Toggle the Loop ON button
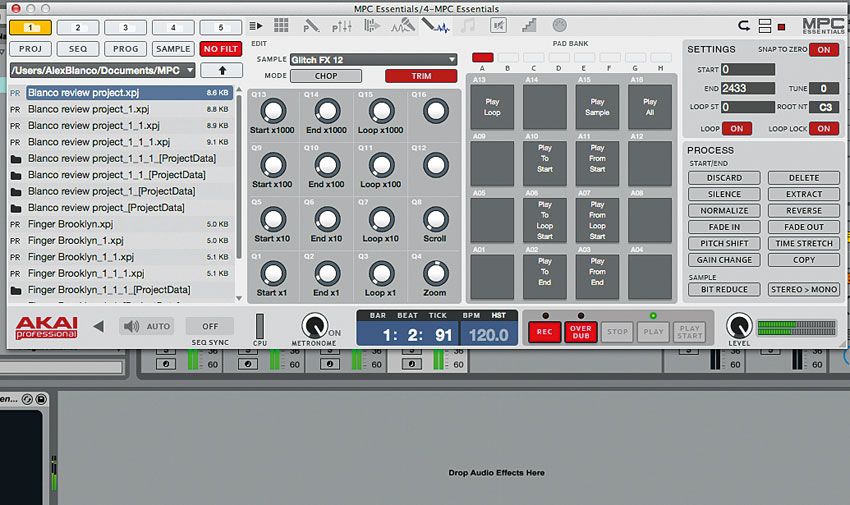This screenshot has width=850, height=505. [x=736, y=128]
